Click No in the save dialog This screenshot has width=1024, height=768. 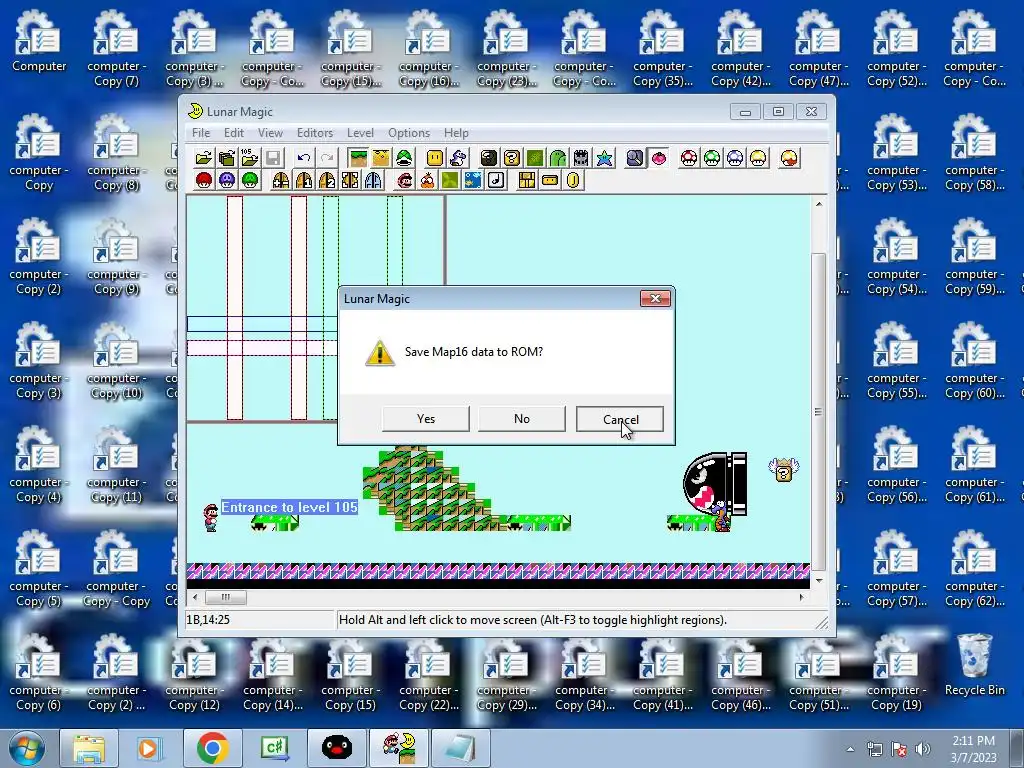pos(522,419)
